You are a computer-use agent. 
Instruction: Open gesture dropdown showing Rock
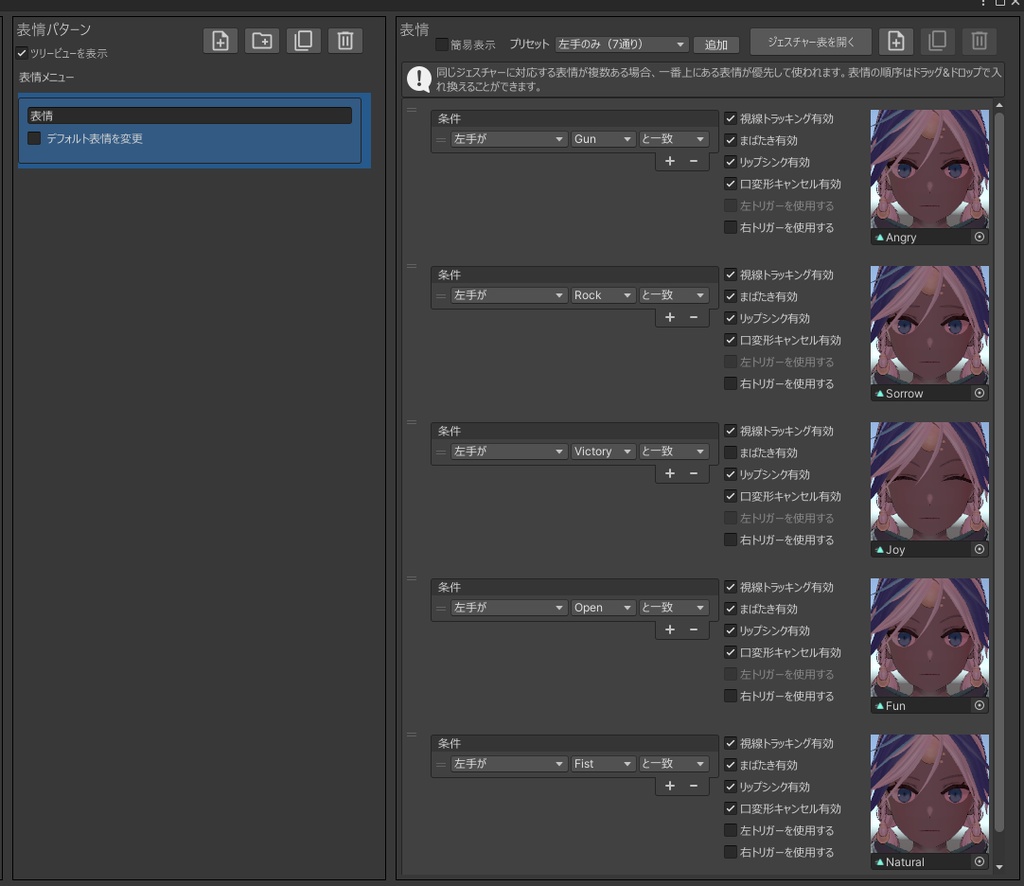point(602,295)
